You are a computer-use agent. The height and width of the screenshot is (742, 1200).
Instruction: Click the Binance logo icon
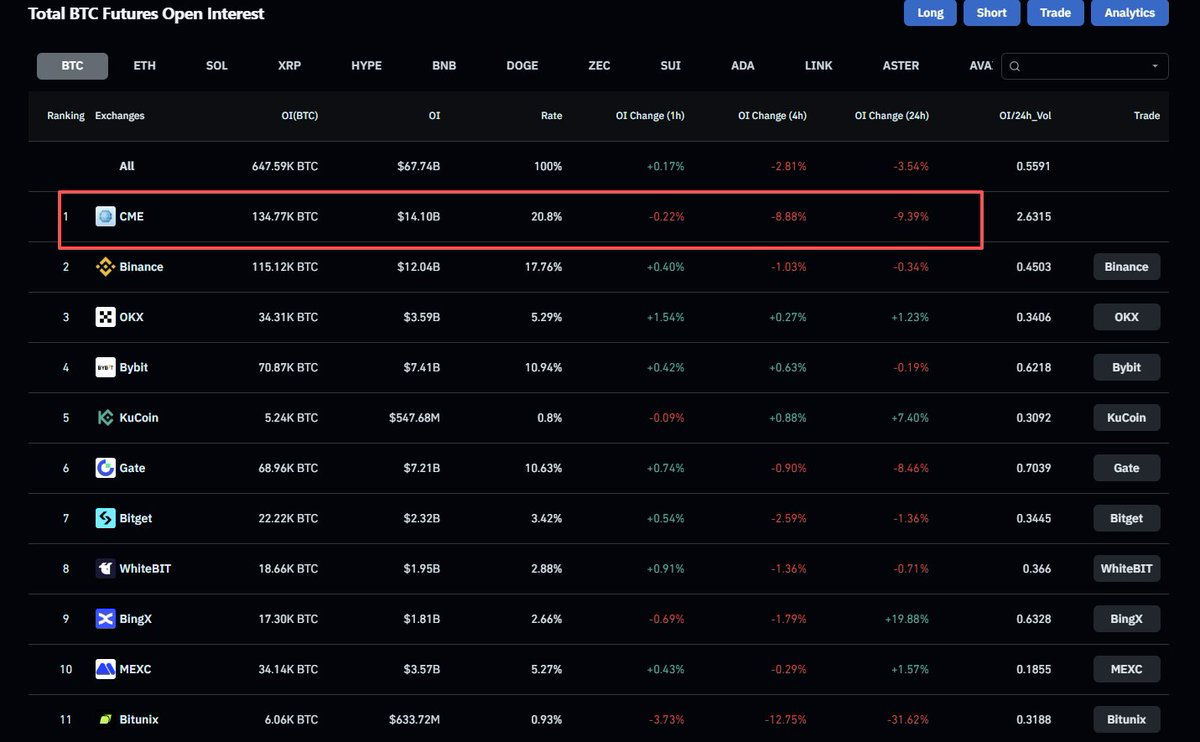105,267
